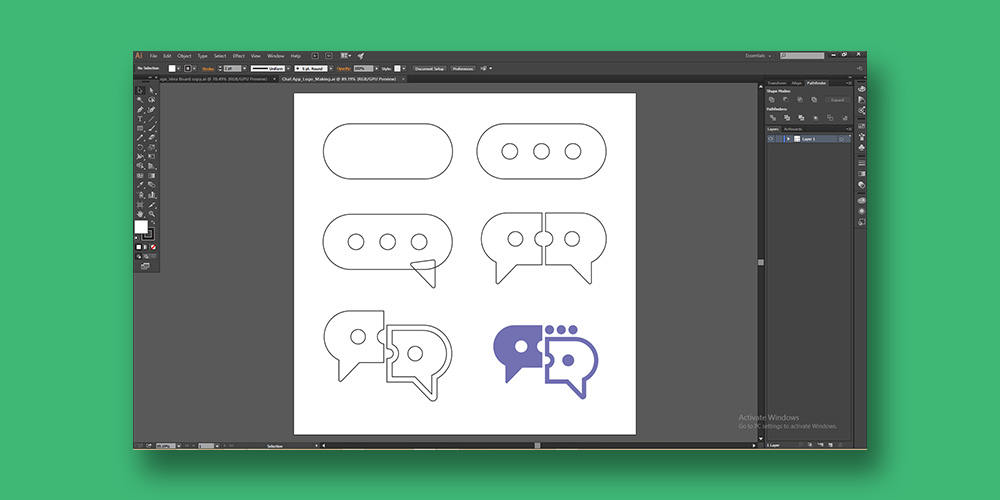Screen dimensions: 1000x500
Task: Click the Style swatch in control bar
Action: click(x=397, y=68)
